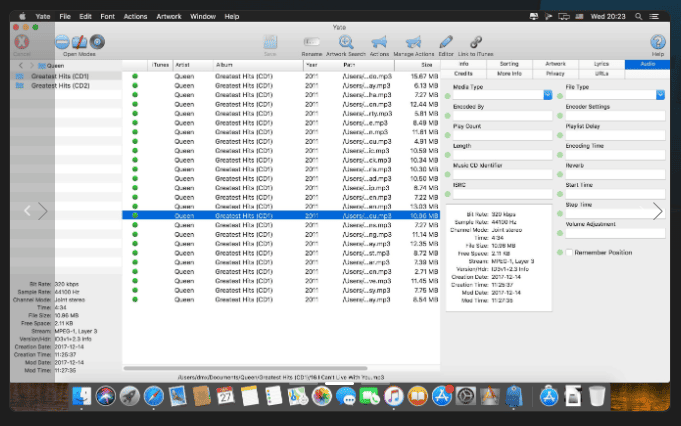
Task: Click into the Music CD Identifier field
Action: 502,174
